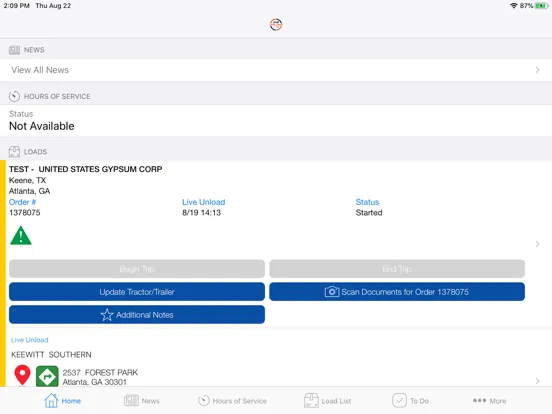Tap the green warning triangle icon
The width and height of the screenshot is (552, 414).
[x=21, y=236]
